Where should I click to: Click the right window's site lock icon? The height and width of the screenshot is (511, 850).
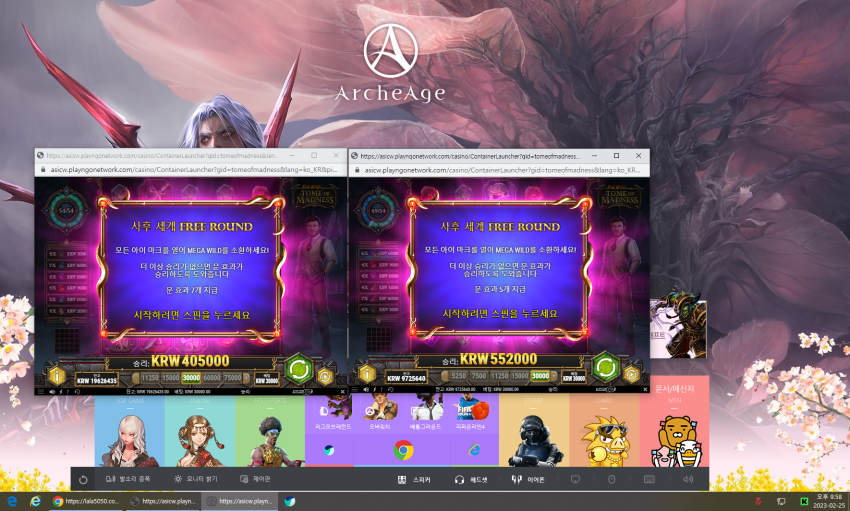pyautogui.click(x=356, y=170)
